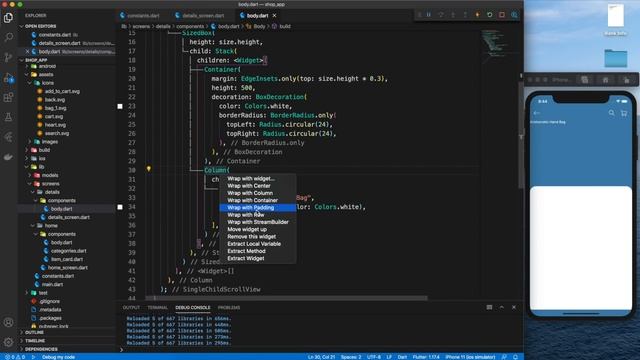
Task: Click the editor horizontal scrollbar
Action: click(x=287, y=298)
